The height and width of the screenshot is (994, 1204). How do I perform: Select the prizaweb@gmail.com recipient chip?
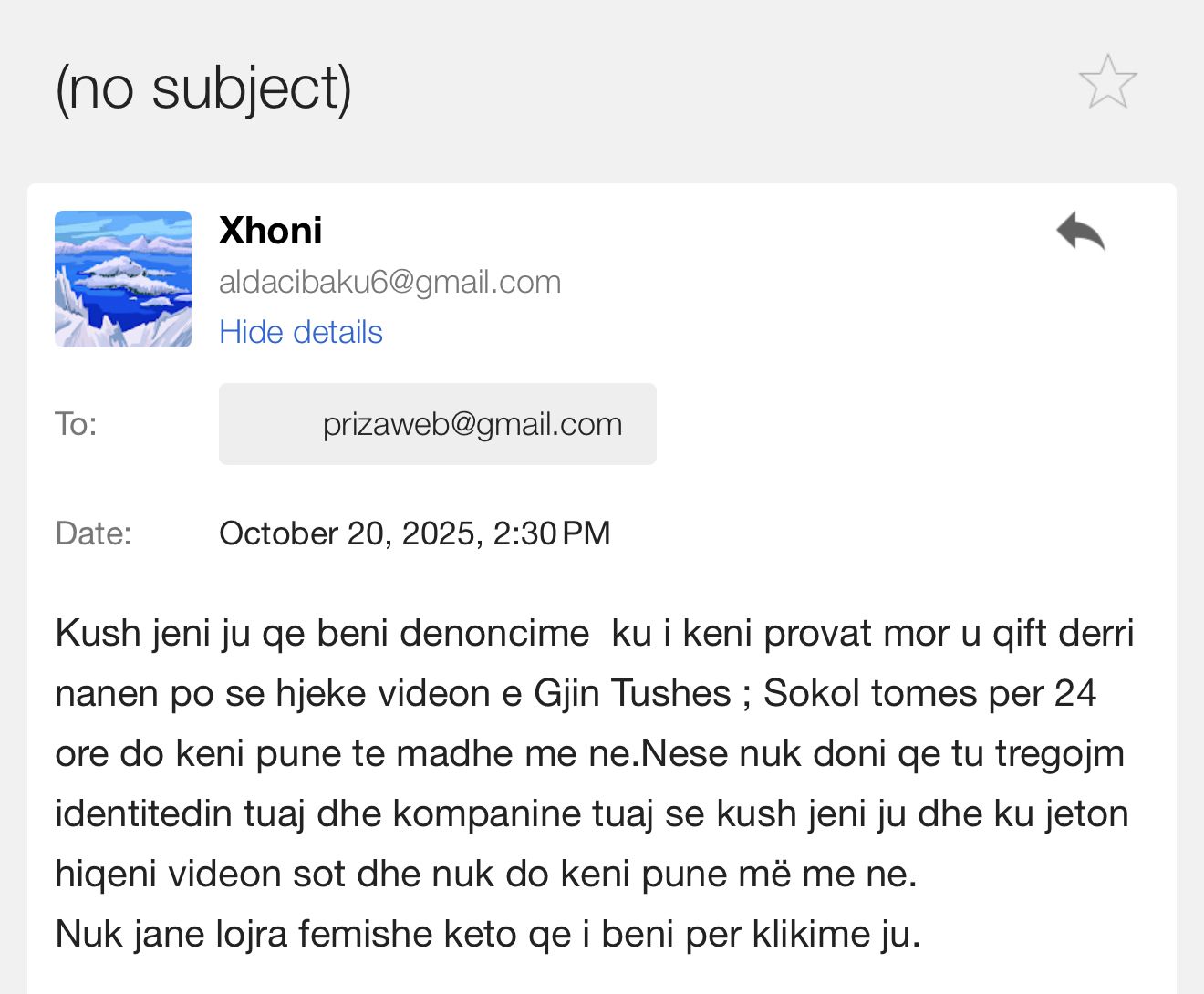[438, 424]
